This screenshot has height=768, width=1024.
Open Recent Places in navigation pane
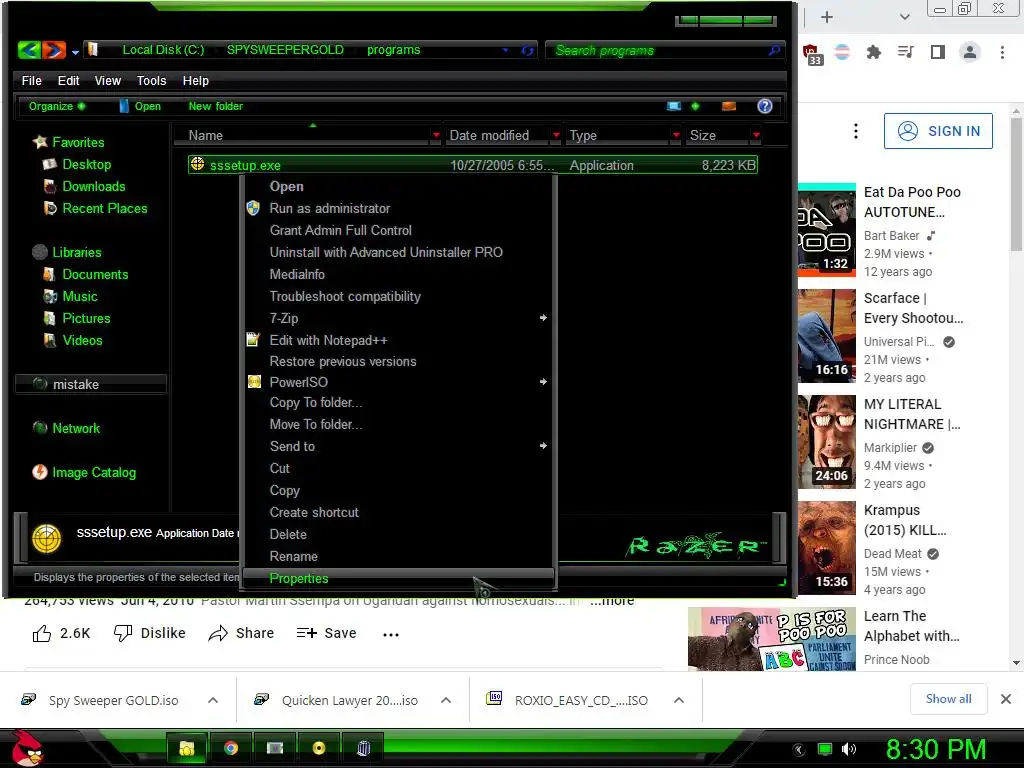pos(104,208)
